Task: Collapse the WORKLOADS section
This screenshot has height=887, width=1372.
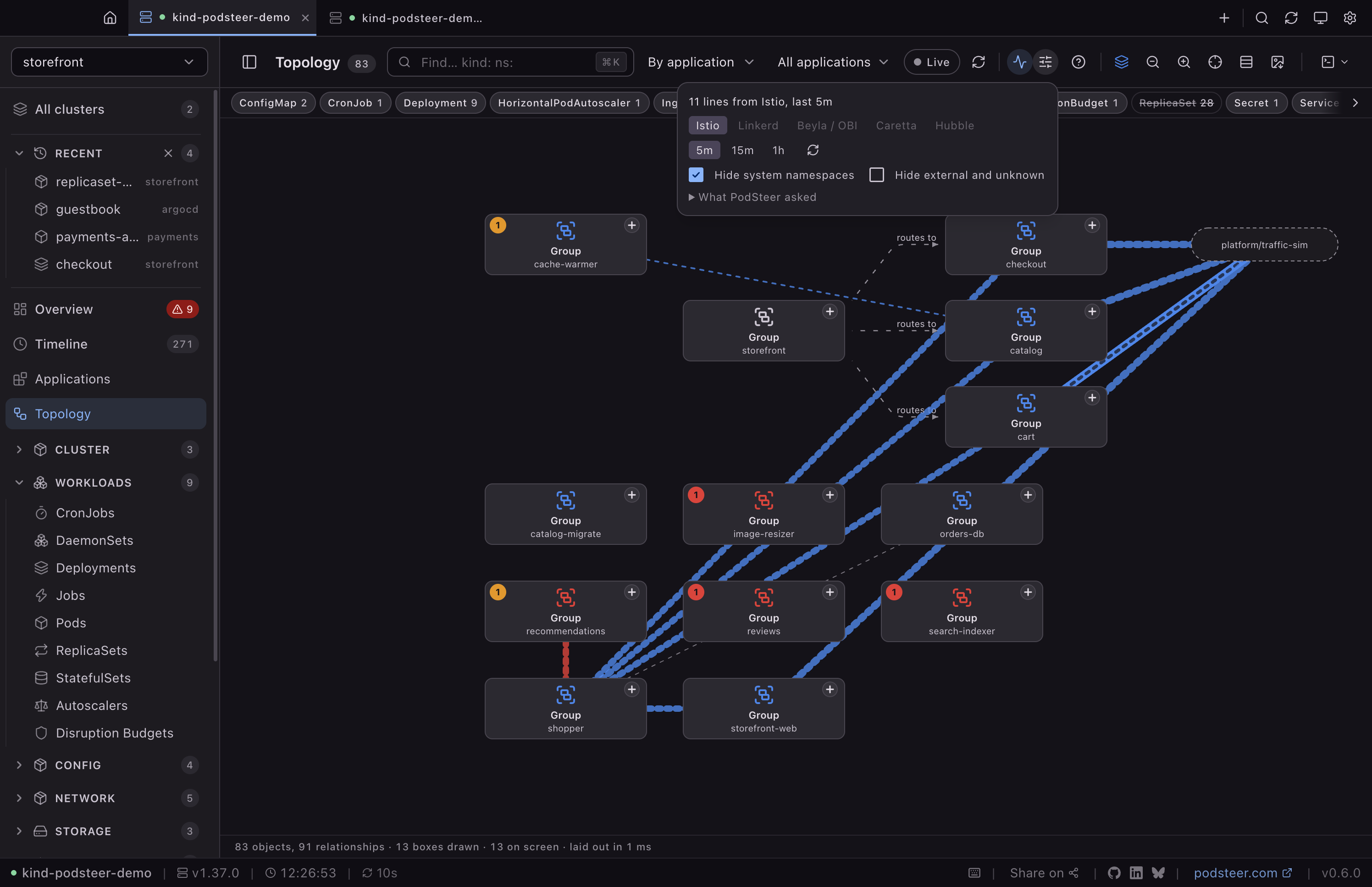Action: (x=19, y=482)
